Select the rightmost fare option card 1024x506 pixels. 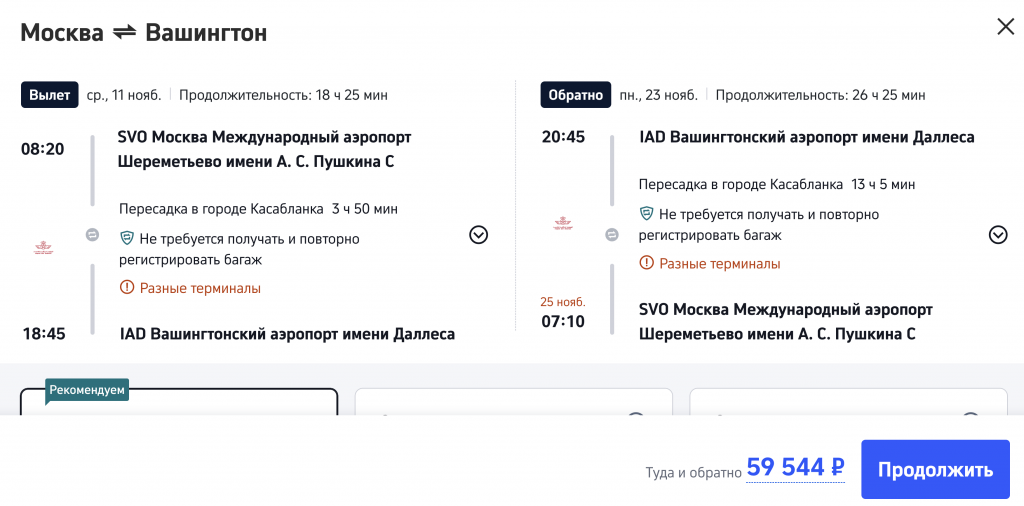848,402
